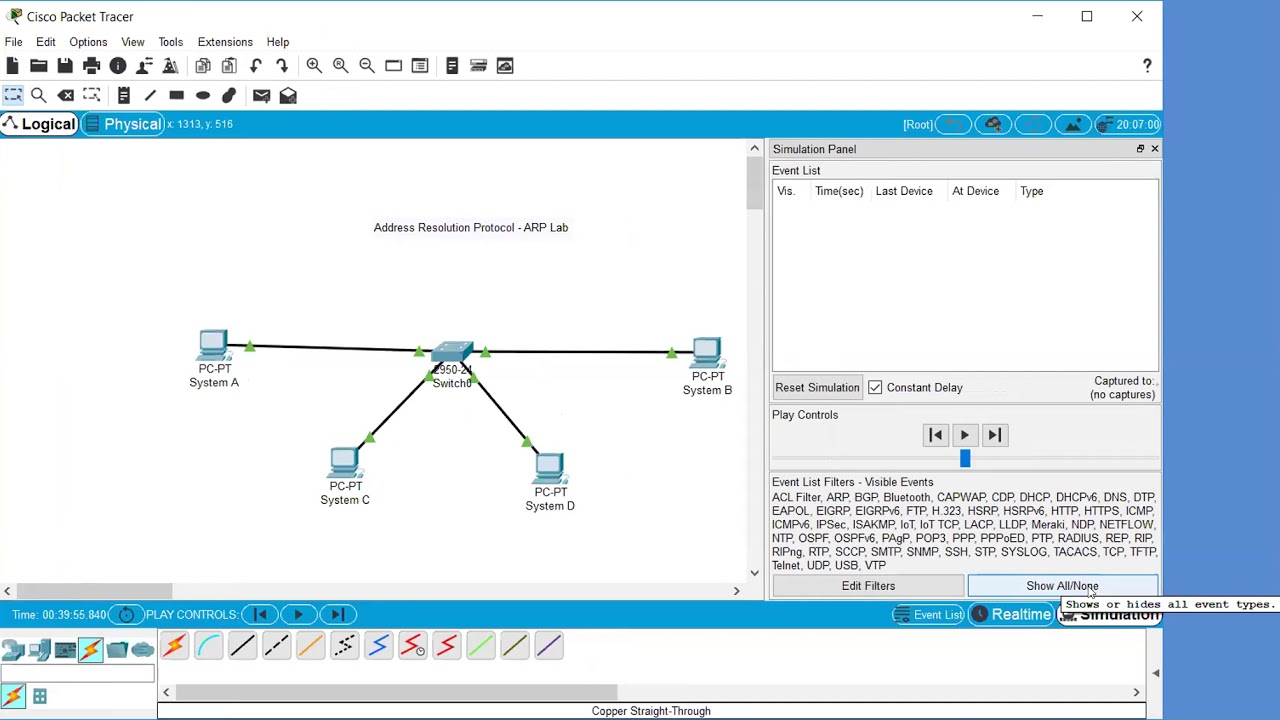Open file using the folder icon
Viewport: 1280px width, 720px height.
tap(38, 66)
